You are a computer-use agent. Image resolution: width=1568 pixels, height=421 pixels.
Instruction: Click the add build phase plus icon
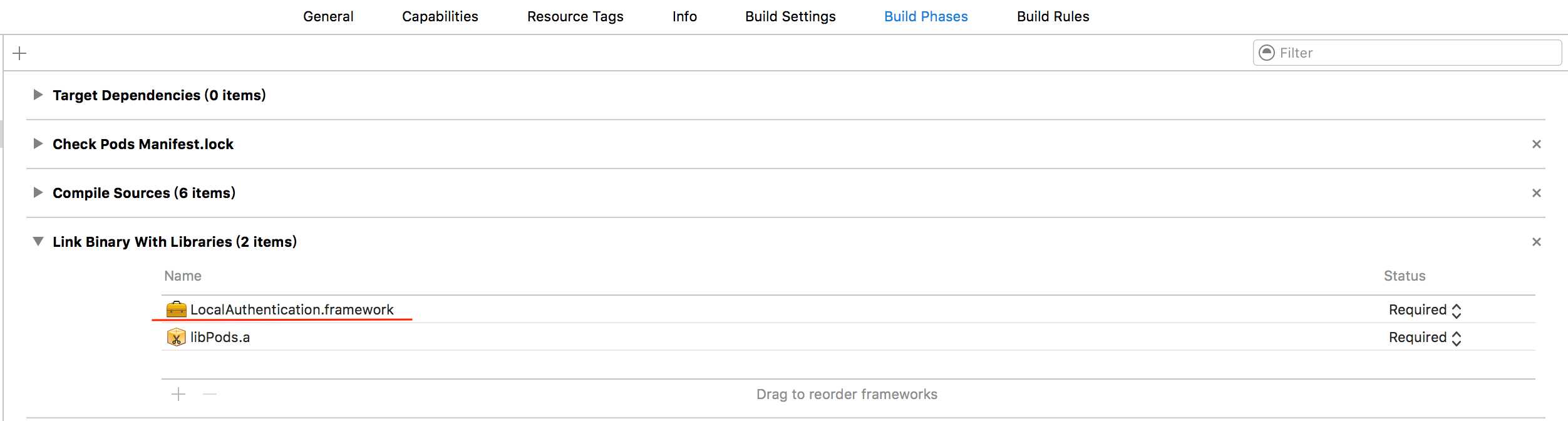tap(19, 53)
